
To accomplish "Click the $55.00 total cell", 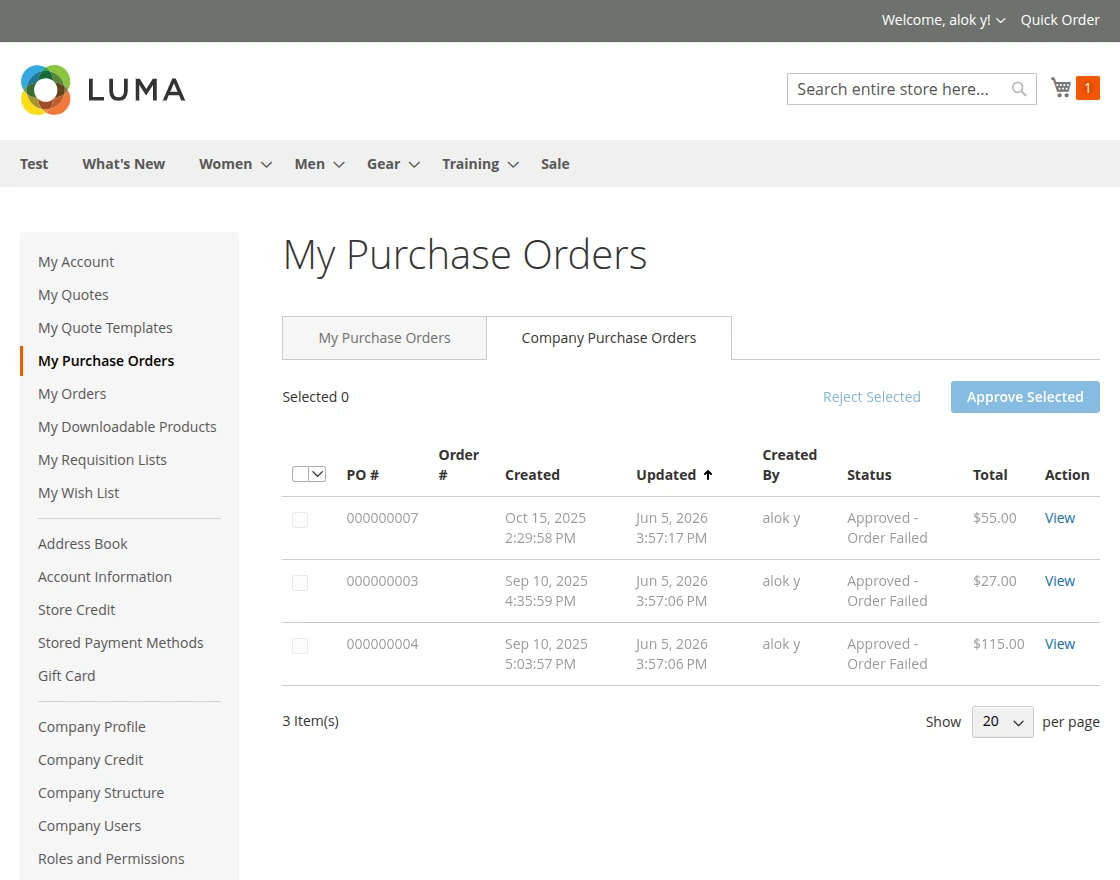I will point(994,518).
